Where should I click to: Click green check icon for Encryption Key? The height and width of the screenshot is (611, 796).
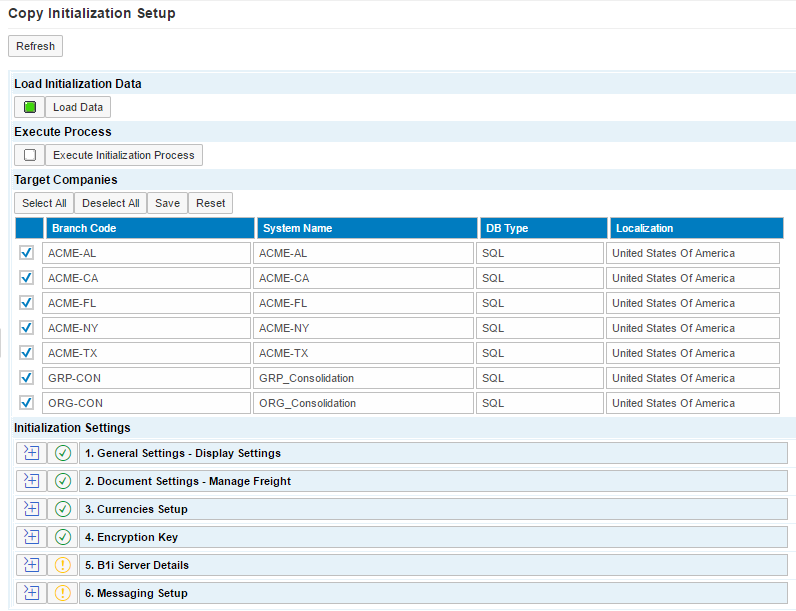tap(63, 537)
